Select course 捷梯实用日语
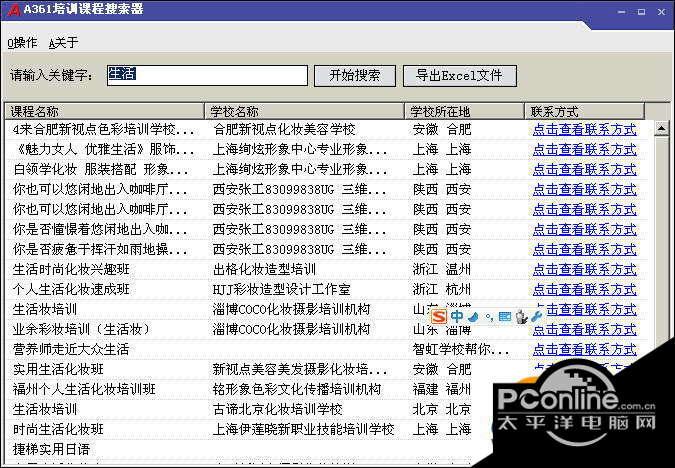 [x=51, y=449]
